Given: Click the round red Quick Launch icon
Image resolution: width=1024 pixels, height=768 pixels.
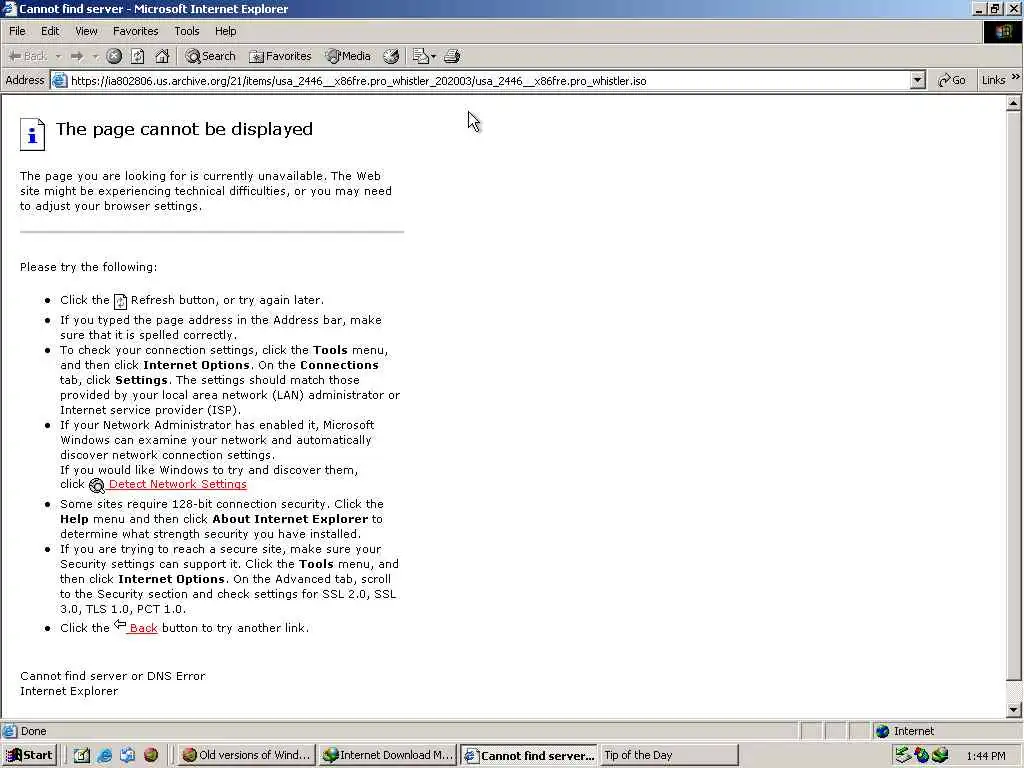Looking at the screenshot, I should click(x=151, y=755).
